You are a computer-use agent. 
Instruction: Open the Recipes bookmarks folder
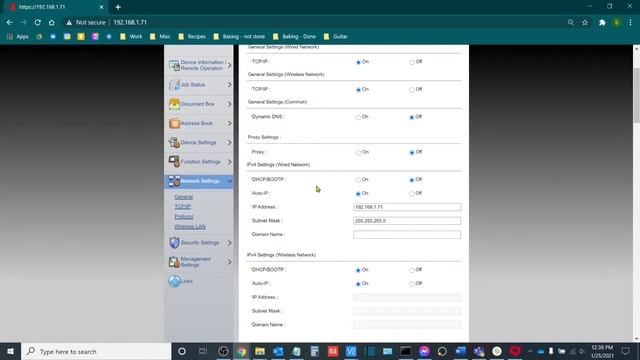click(x=192, y=36)
